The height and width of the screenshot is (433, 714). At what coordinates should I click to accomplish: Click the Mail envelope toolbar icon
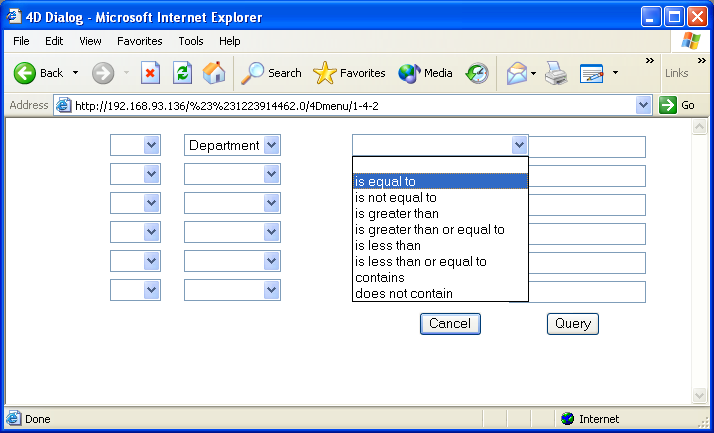coord(516,73)
